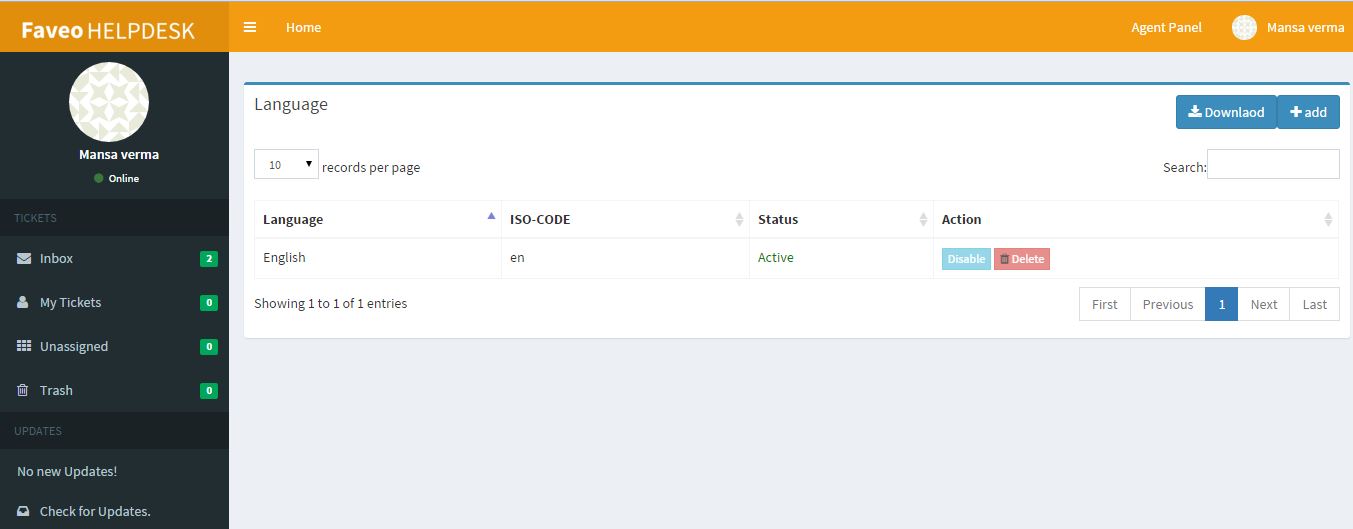Switch to Agent Panel

pyautogui.click(x=1166, y=27)
